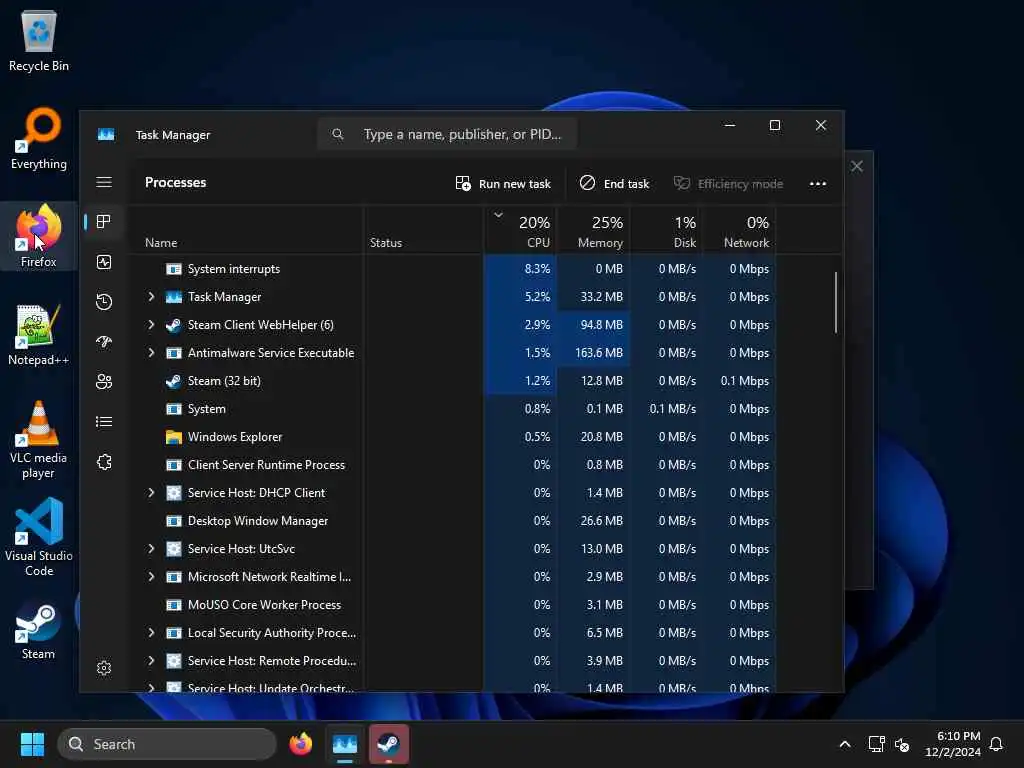Open the App history icon in sidebar
This screenshot has width=1024, height=768.
coord(103,302)
